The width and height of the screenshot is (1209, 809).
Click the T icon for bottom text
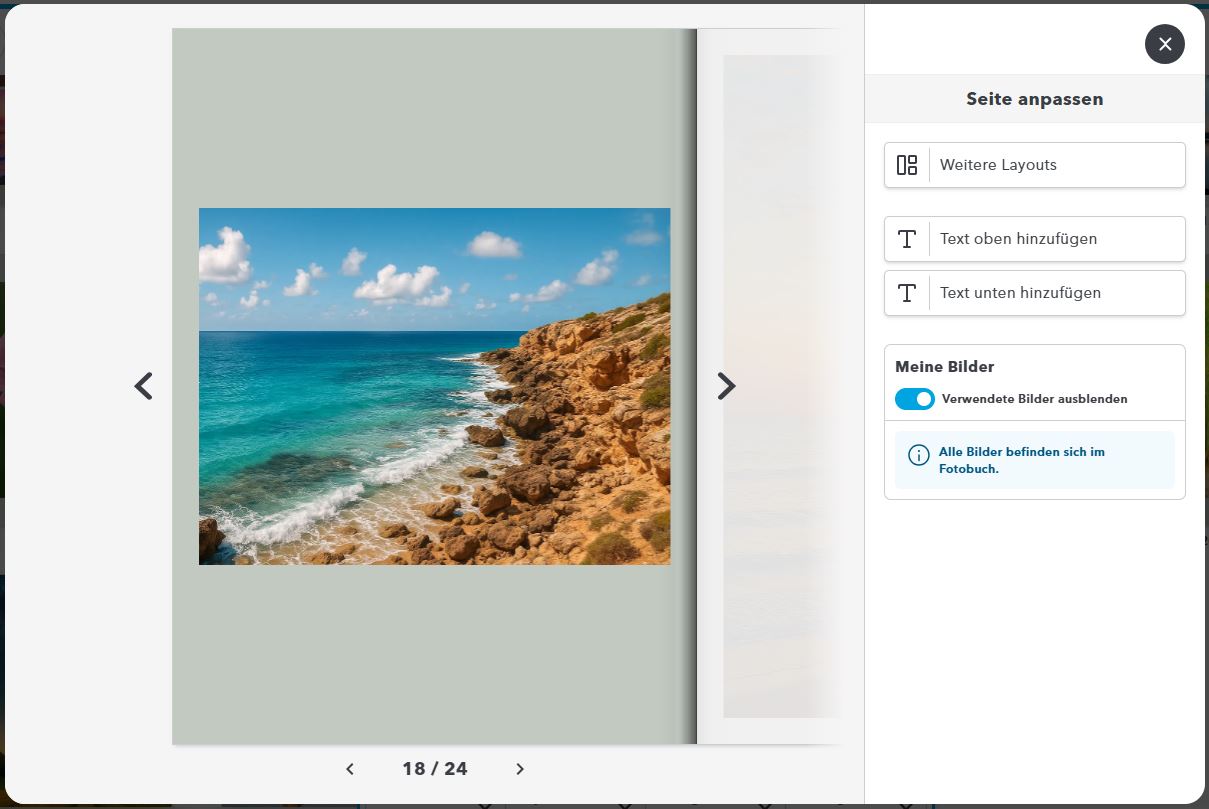click(907, 293)
